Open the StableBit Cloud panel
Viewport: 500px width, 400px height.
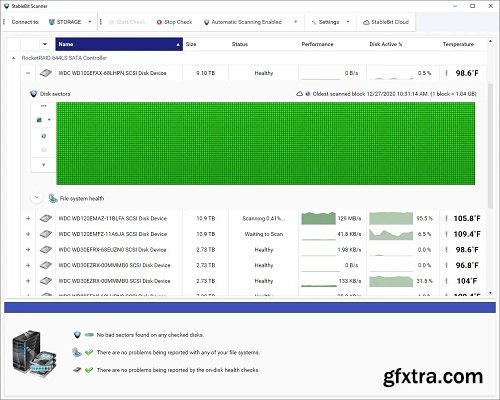tap(386, 22)
